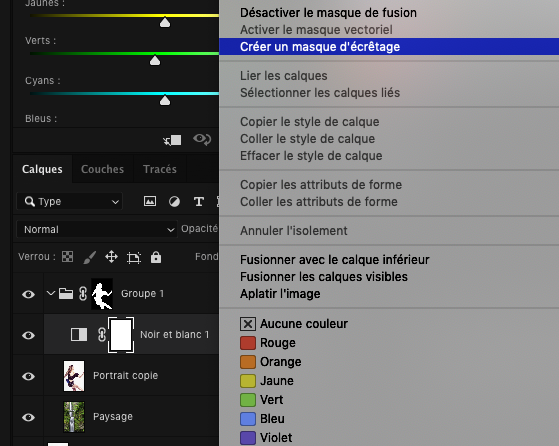This screenshot has width=559, height=446.
Task: Filter layers by adjustment layer icon
Action: point(174,202)
